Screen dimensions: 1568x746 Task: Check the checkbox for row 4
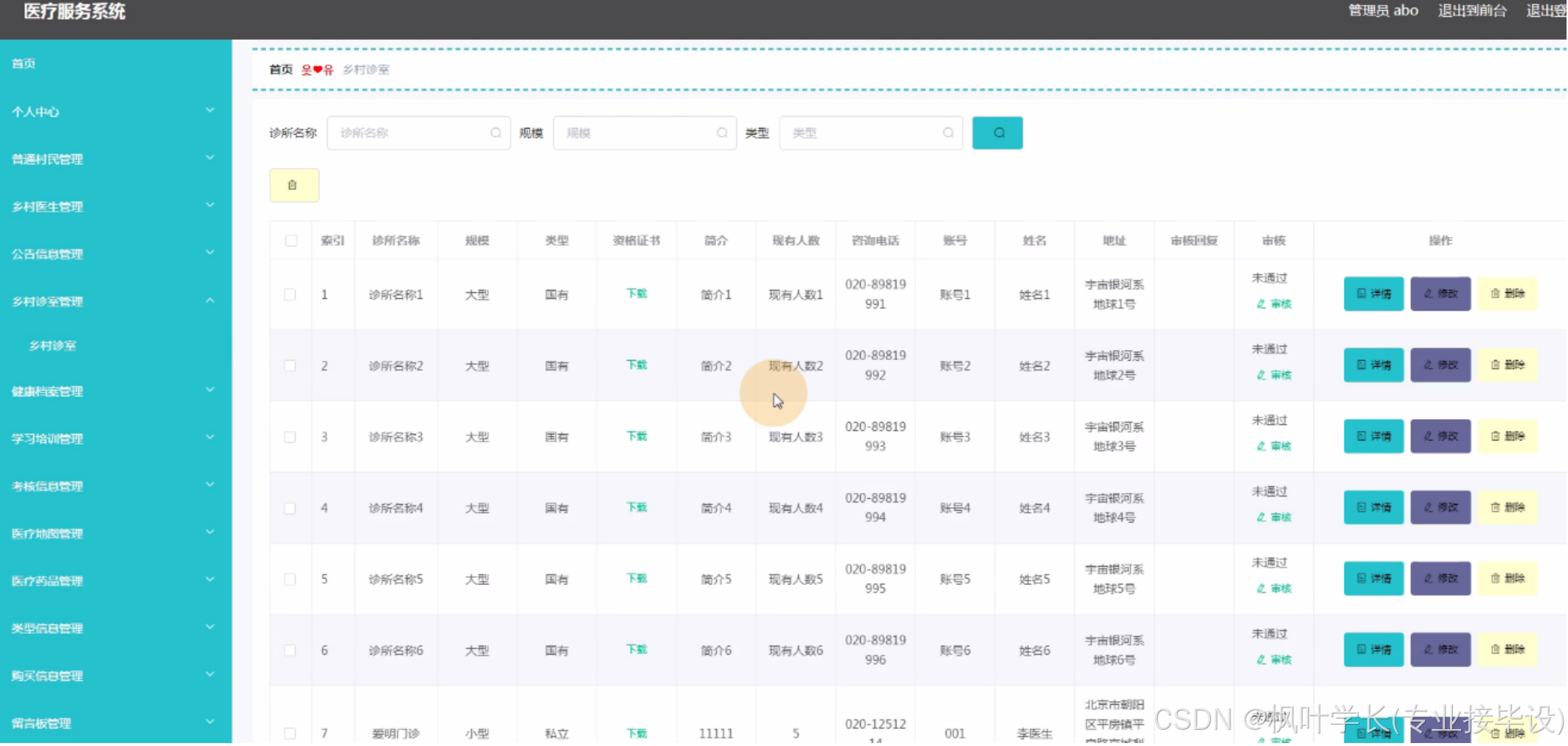[290, 508]
